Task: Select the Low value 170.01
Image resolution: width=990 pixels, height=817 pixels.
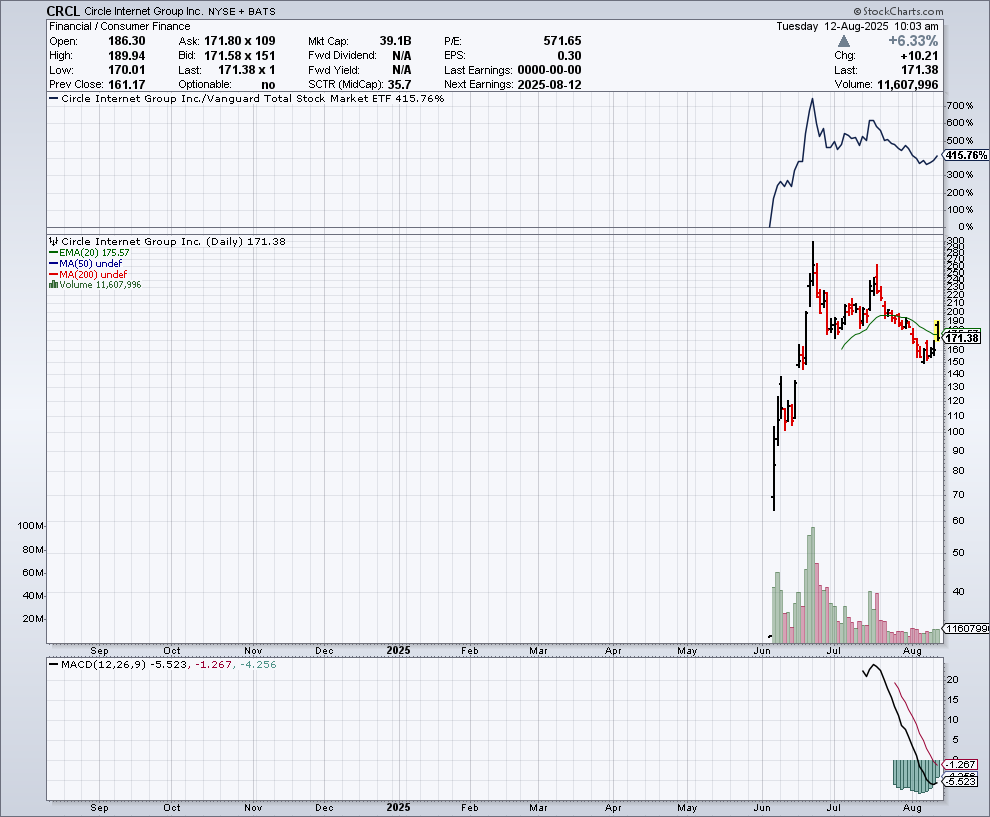Action: click(x=127, y=70)
